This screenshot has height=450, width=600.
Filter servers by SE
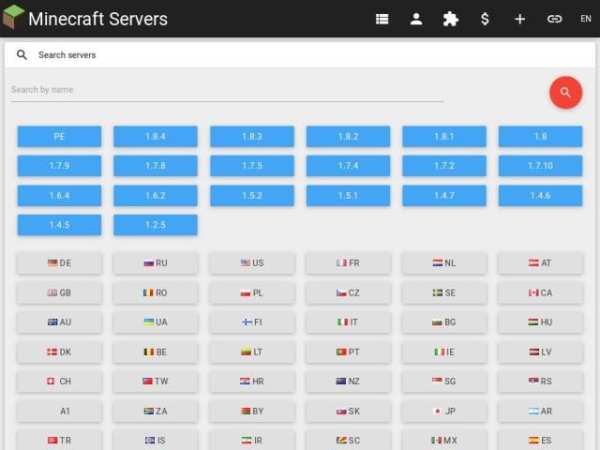444,293
